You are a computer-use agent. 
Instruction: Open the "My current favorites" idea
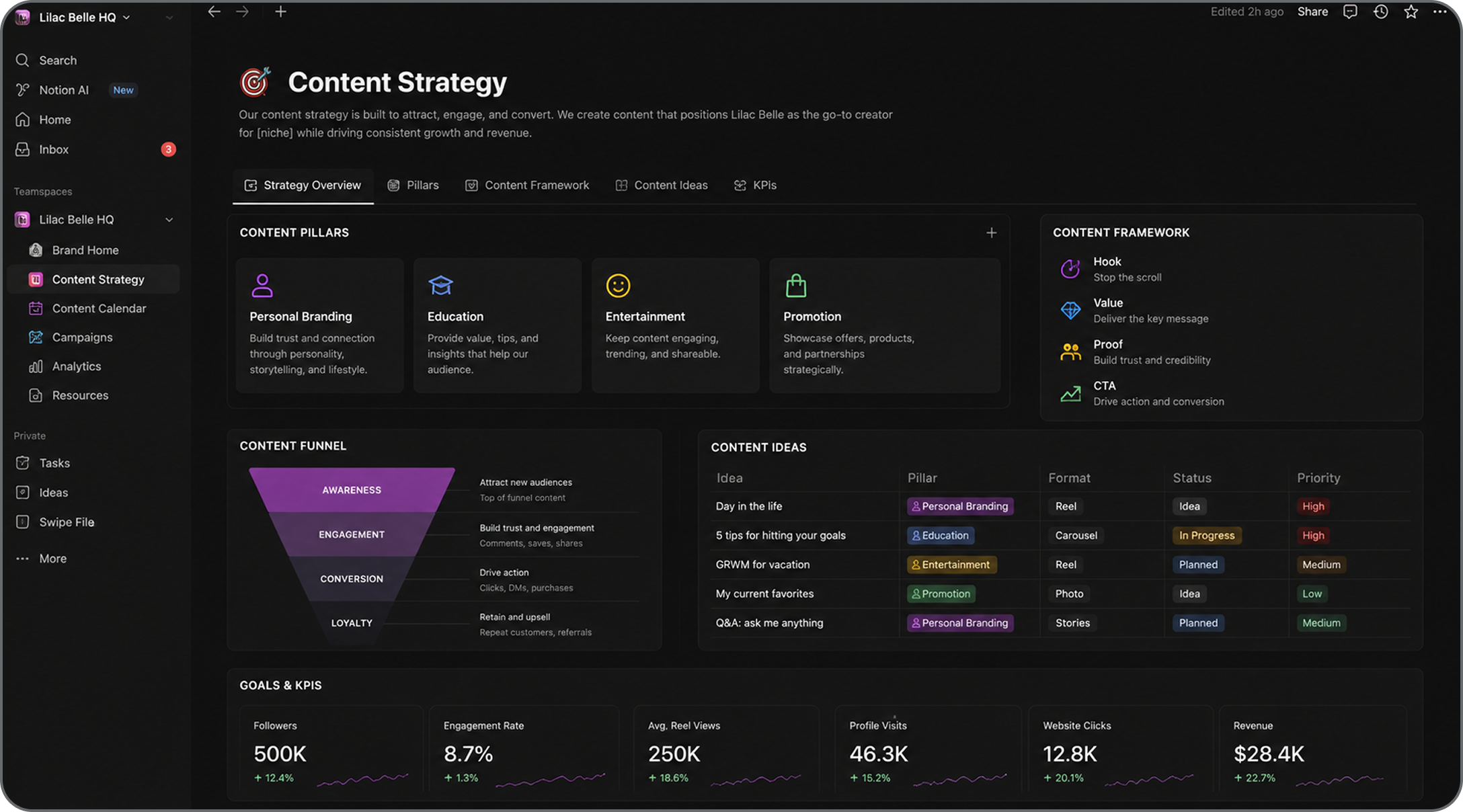click(x=764, y=594)
